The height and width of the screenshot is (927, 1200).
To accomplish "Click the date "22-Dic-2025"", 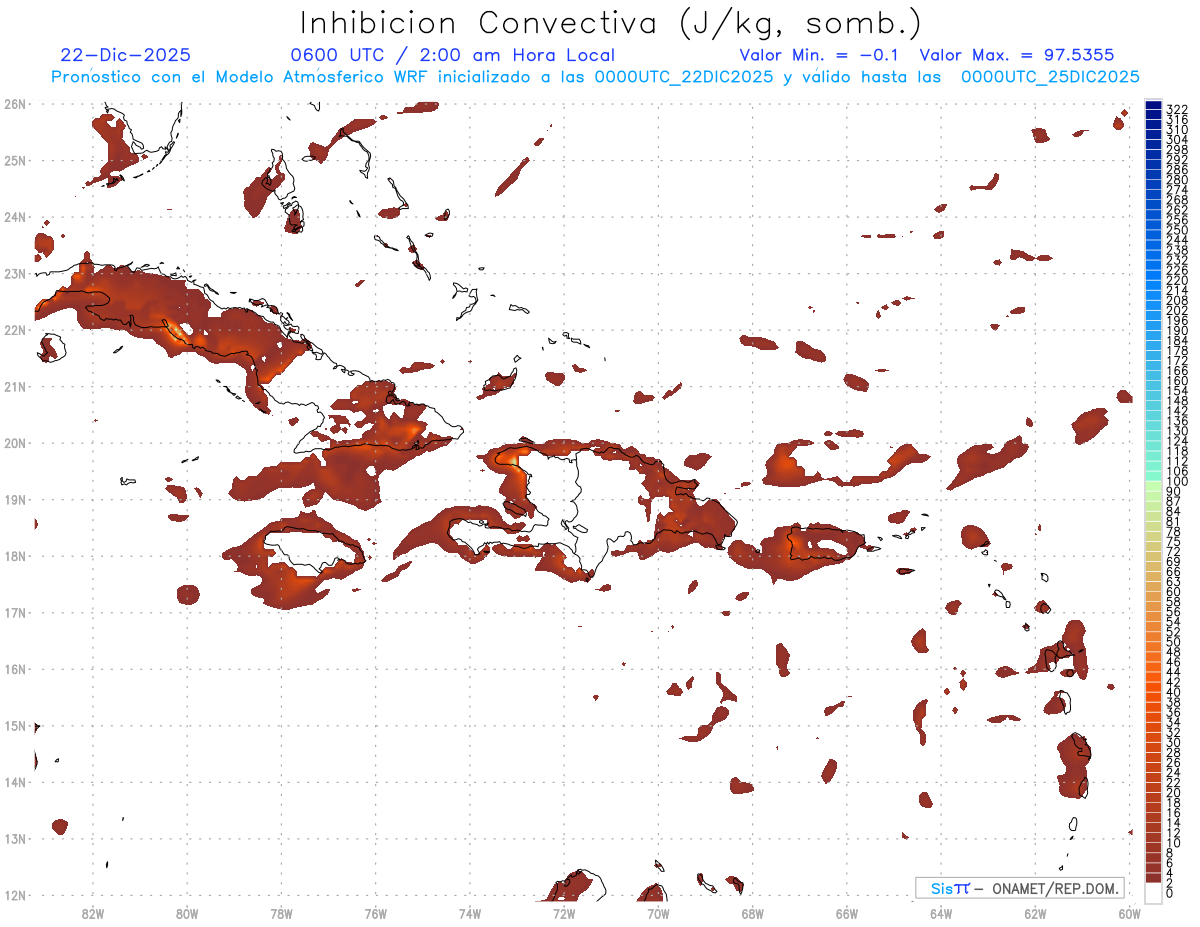I will coord(125,55).
